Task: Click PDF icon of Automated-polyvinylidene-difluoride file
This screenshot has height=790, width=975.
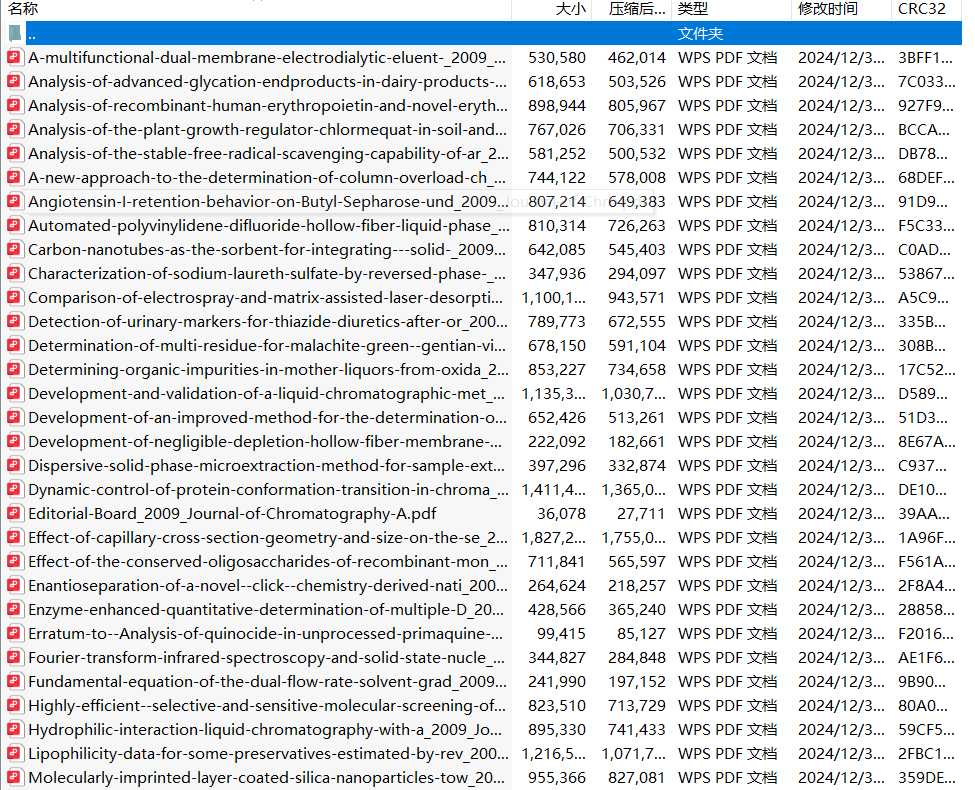Action: click(14, 225)
